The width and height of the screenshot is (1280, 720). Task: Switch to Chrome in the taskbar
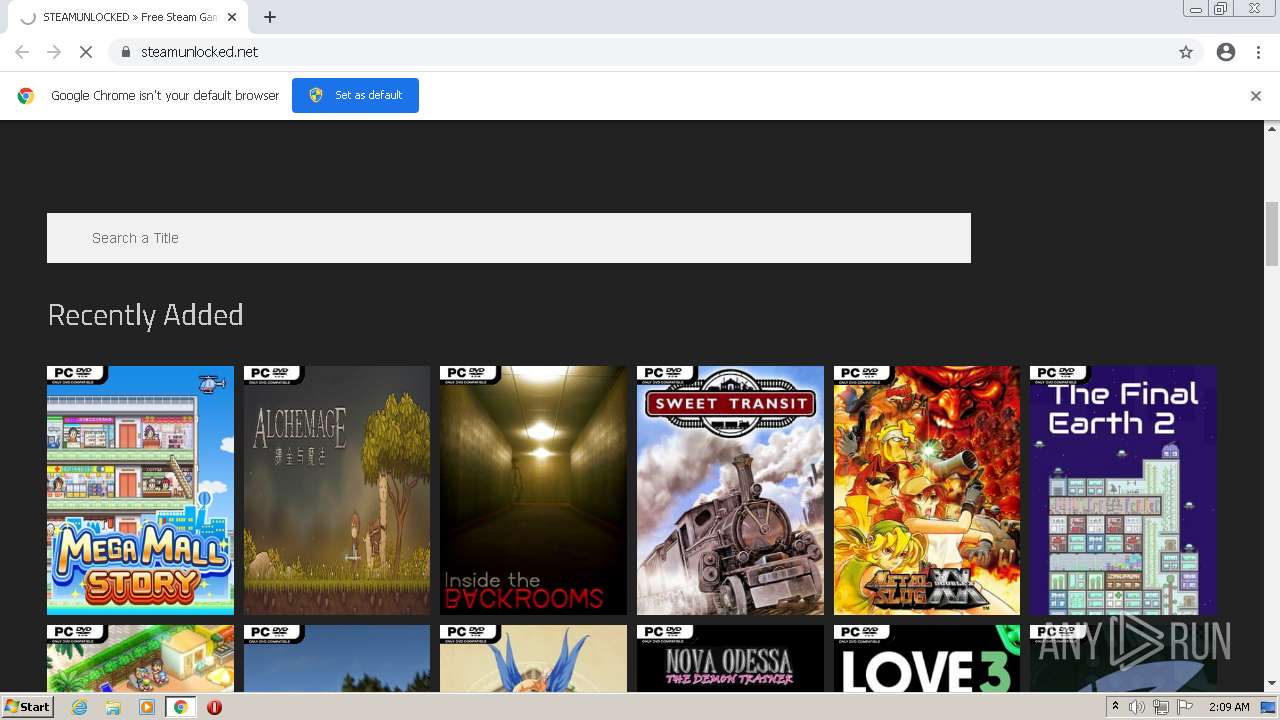(181, 707)
